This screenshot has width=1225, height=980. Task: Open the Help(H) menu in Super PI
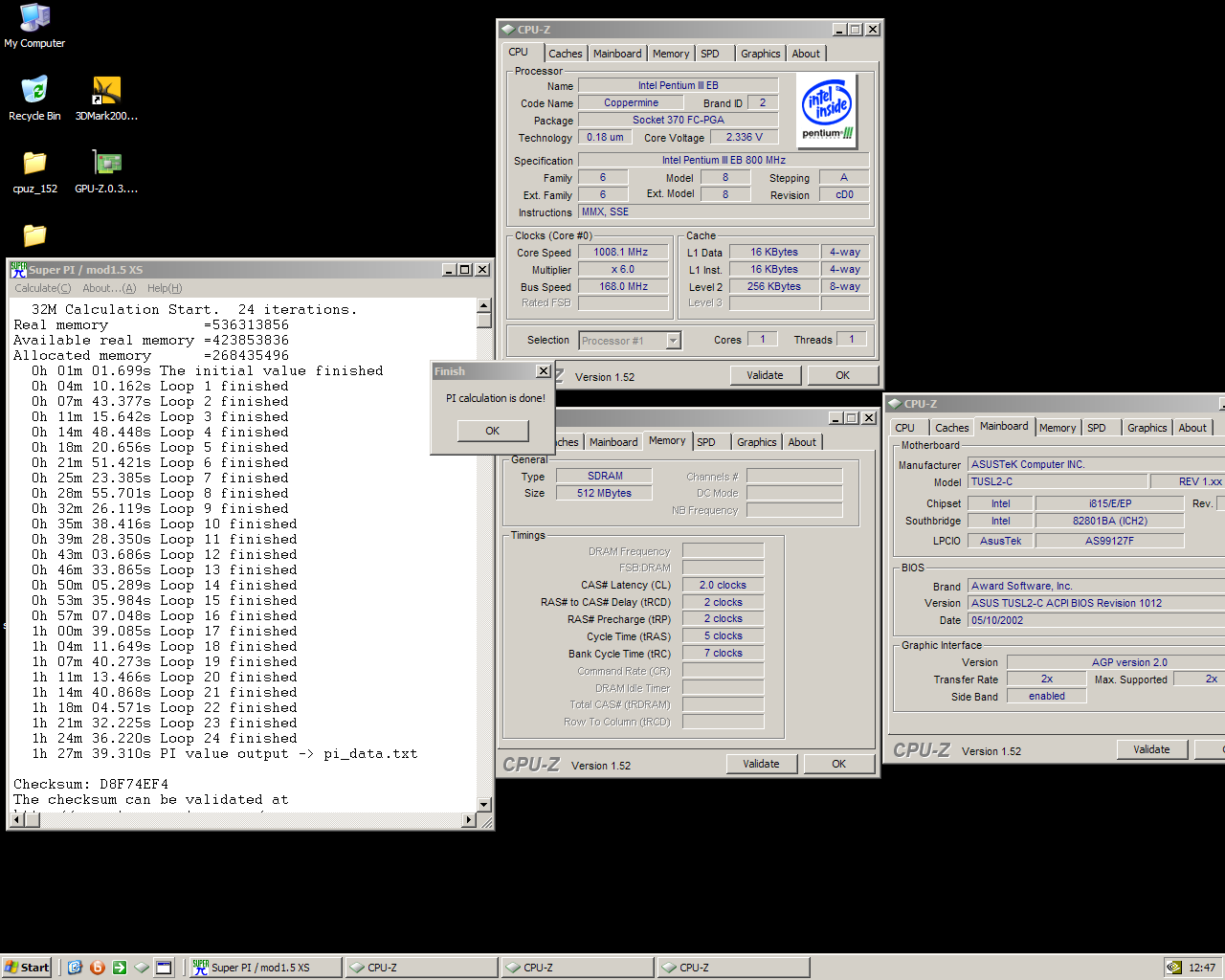pos(165,288)
